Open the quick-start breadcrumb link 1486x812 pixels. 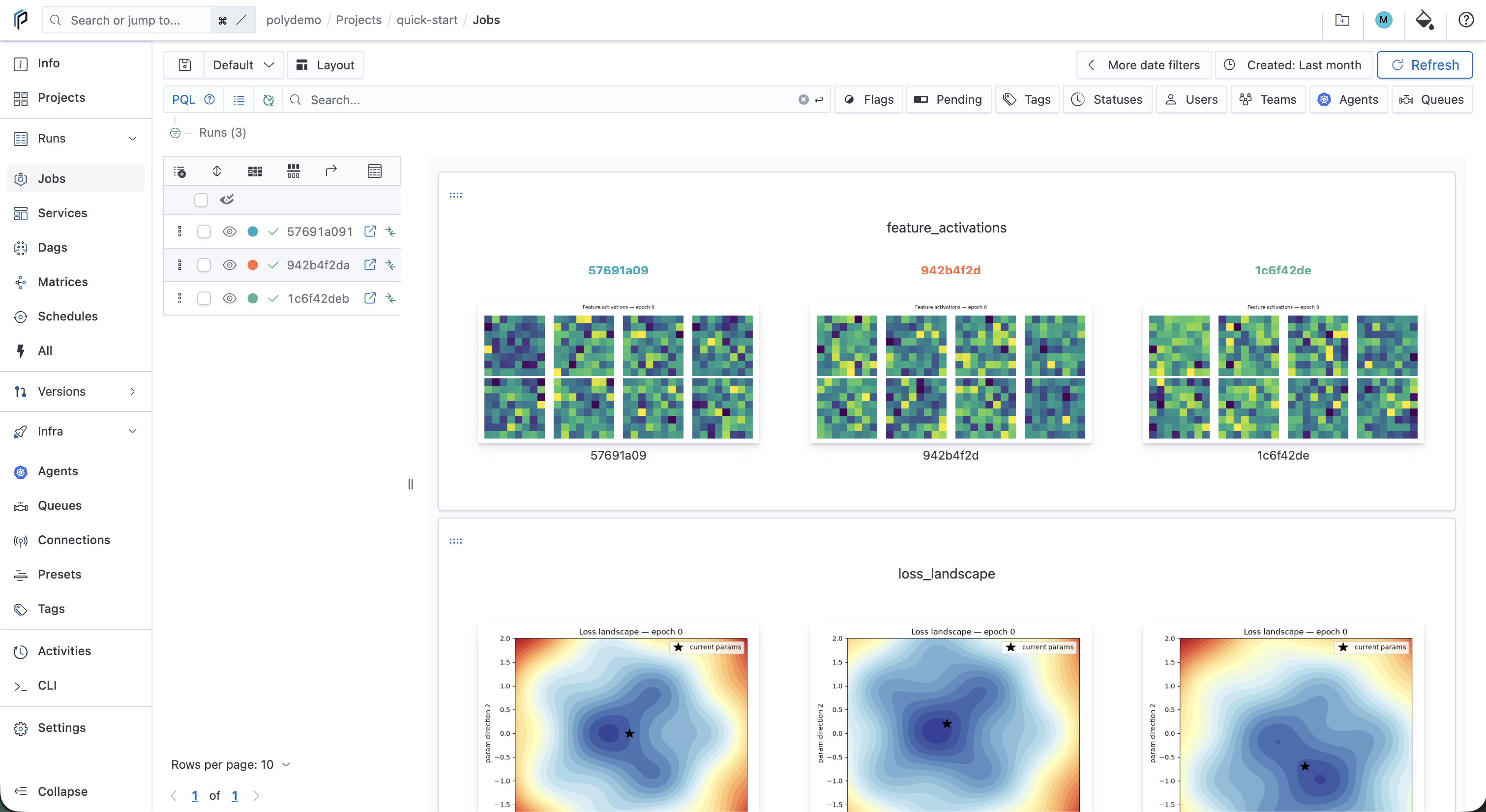[x=427, y=20]
